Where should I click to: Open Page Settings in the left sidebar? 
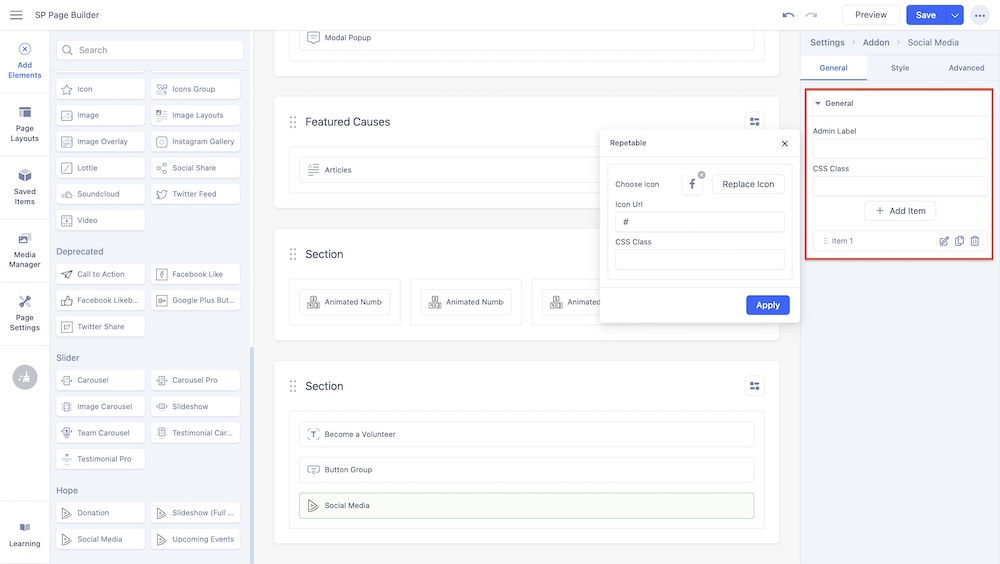pyautogui.click(x=25, y=313)
